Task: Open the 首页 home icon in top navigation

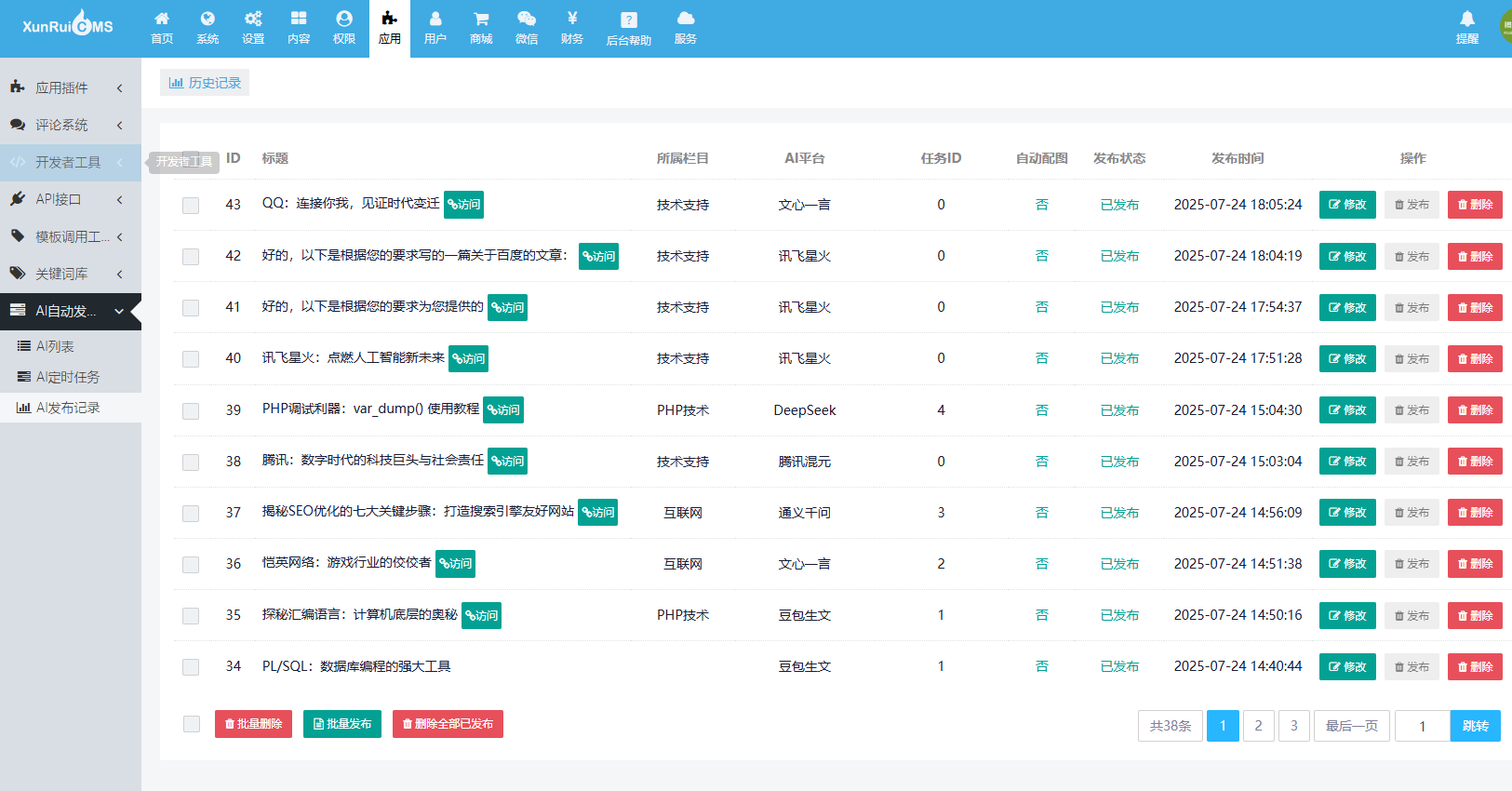Action: coord(162,28)
